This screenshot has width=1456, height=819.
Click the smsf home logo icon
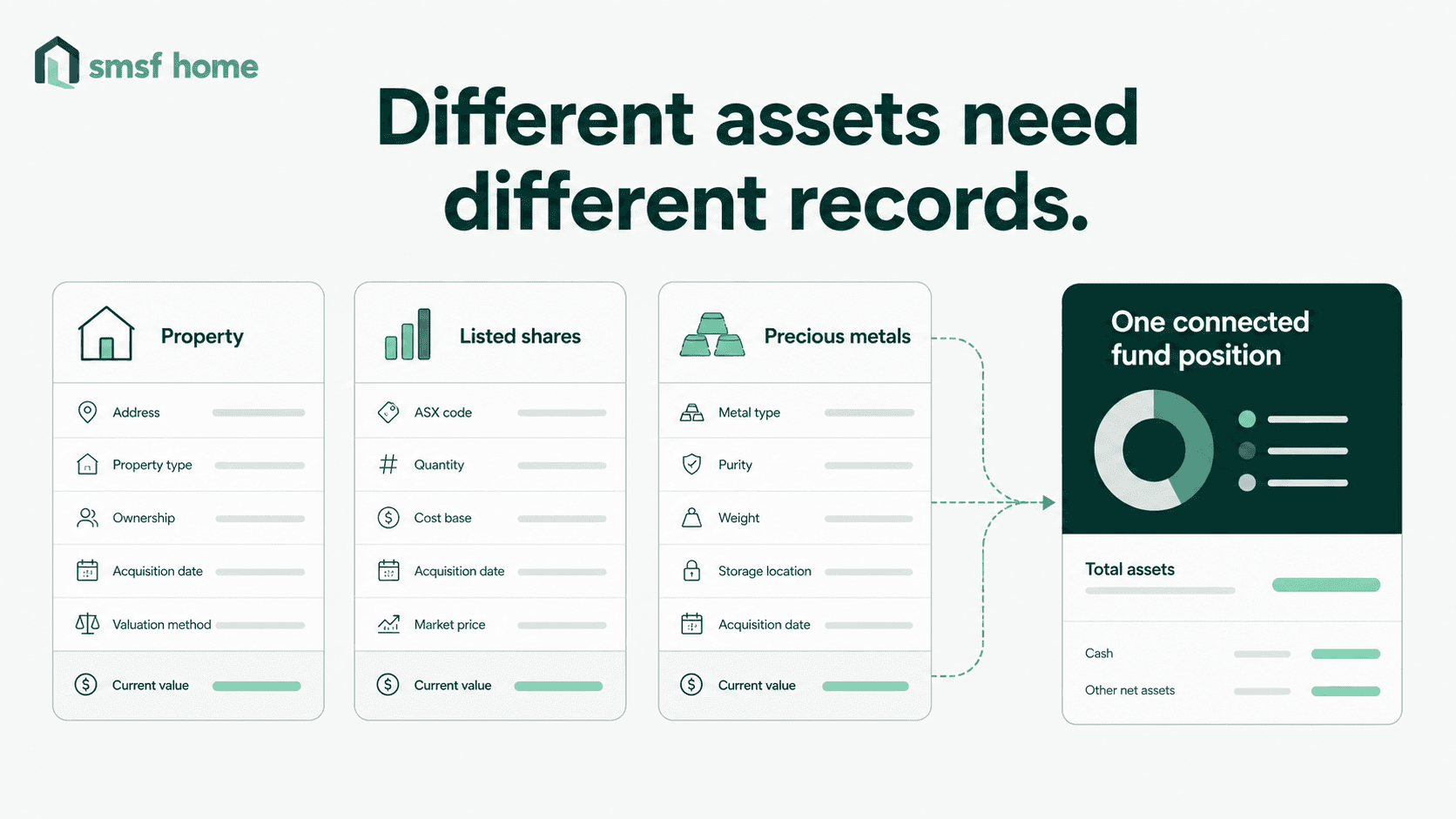point(57,63)
